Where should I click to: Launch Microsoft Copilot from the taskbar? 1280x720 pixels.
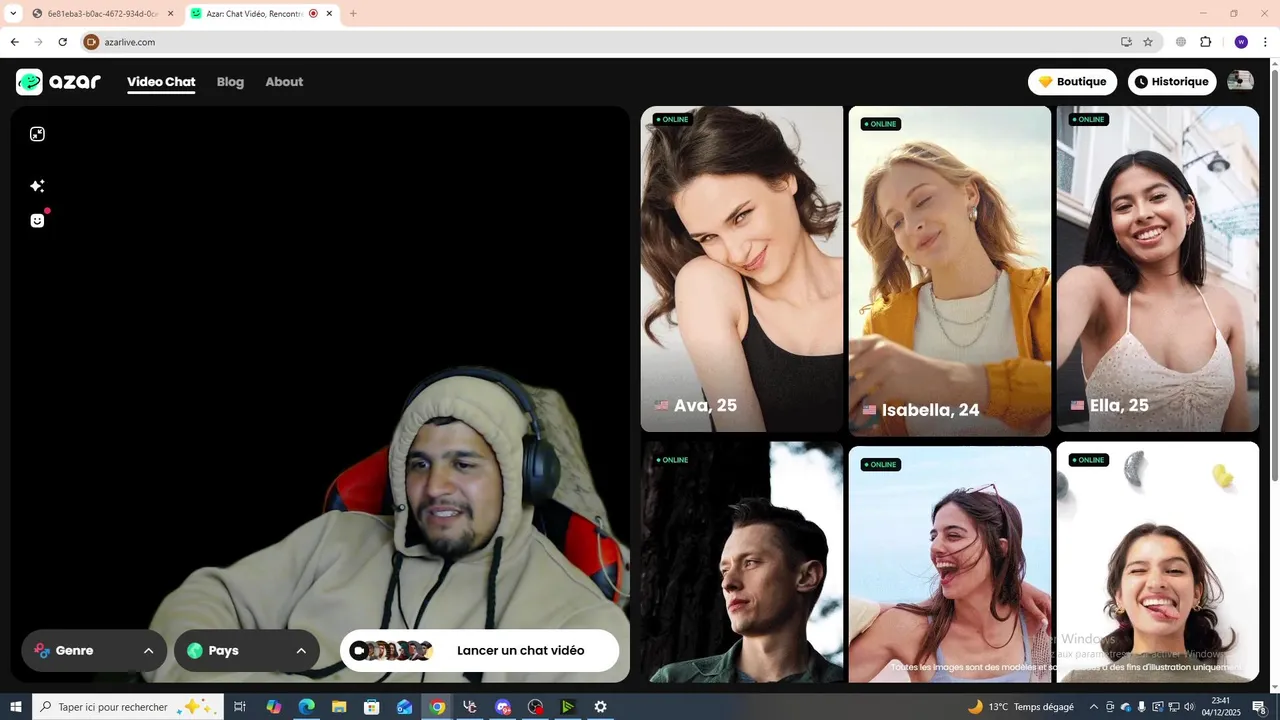[x=273, y=707]
